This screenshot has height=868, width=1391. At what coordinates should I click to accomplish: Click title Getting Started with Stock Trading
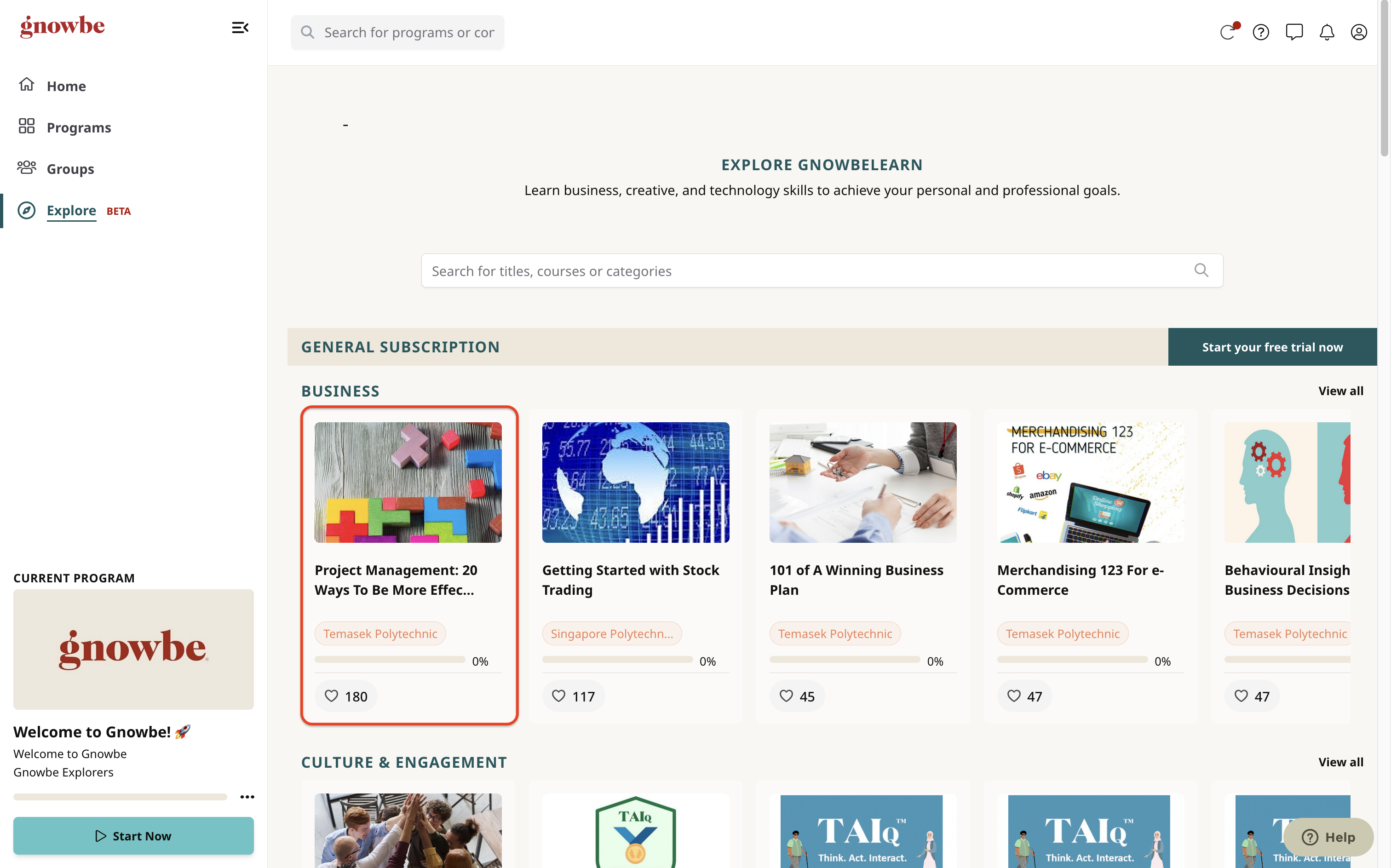(x=630, y=580)
